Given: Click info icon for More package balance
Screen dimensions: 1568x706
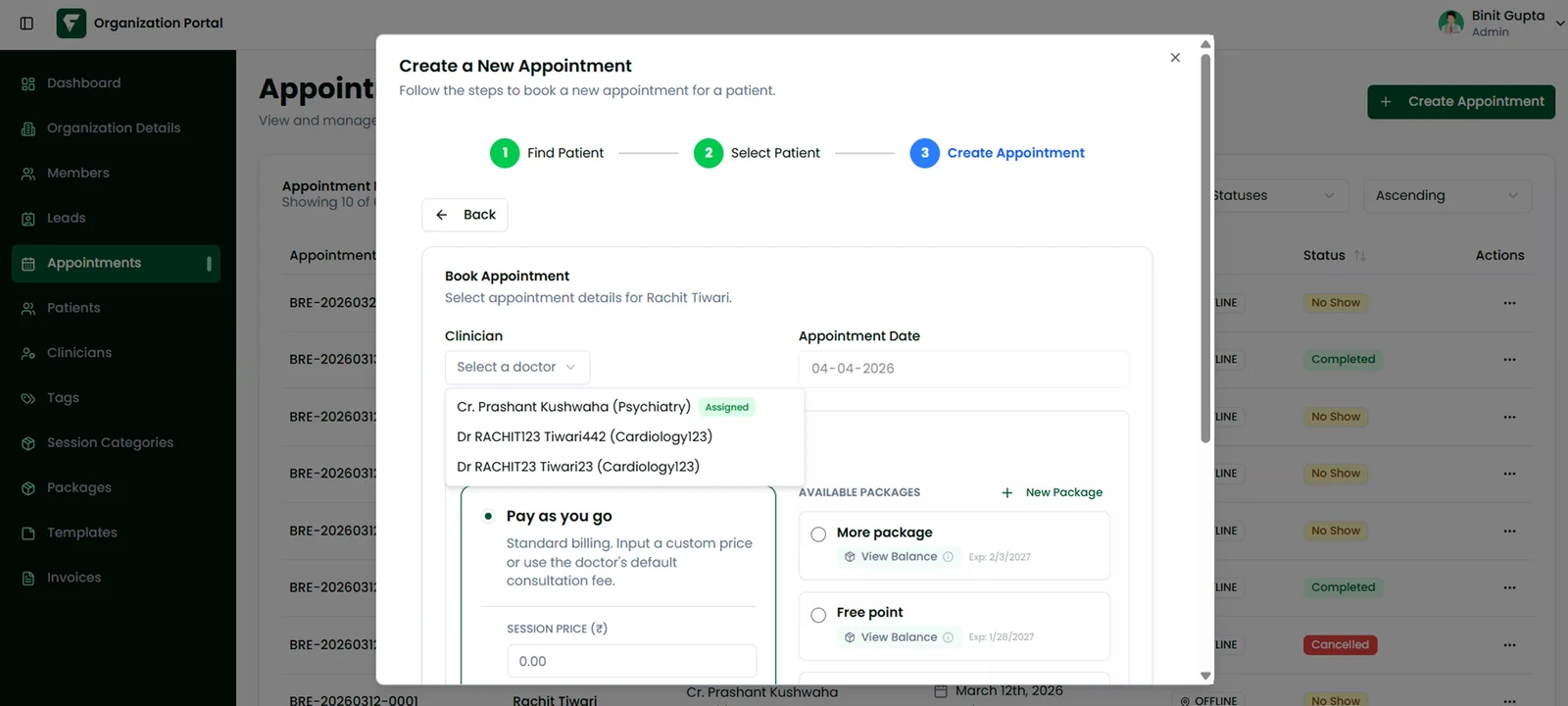Looking at the screenshot, I should click(948, 557).
